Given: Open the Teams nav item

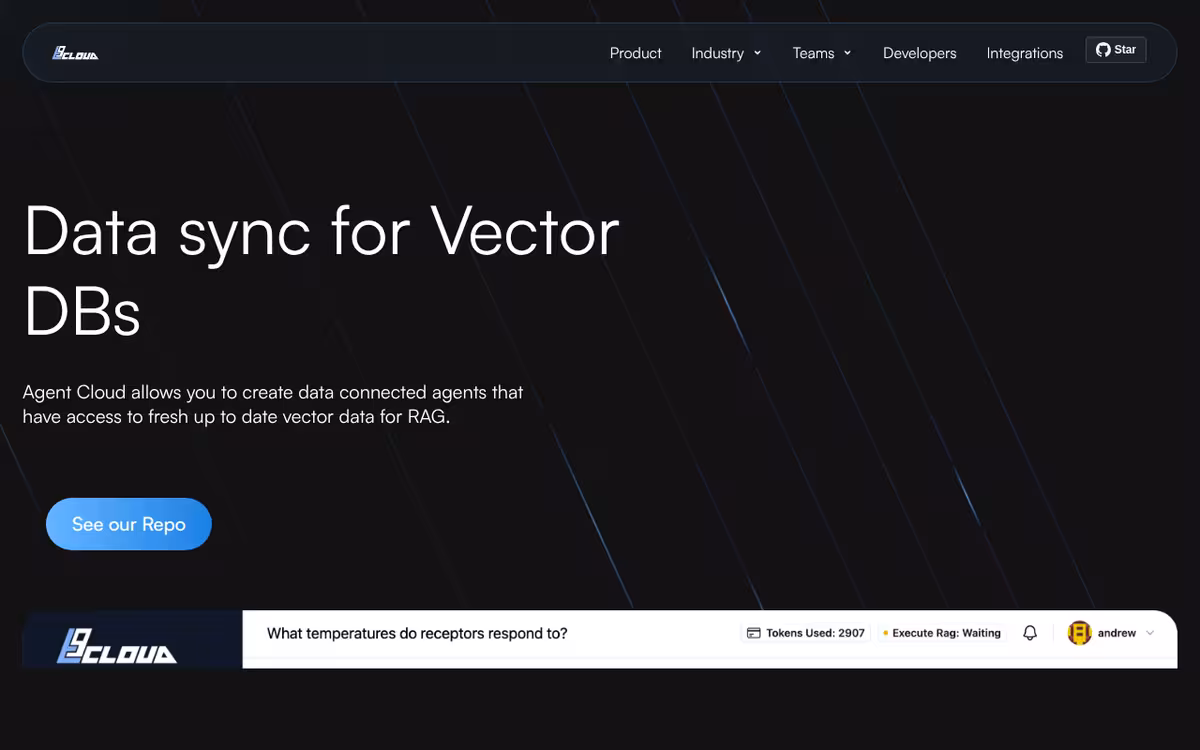Looking at the screenshot, I should pos(813,53).
